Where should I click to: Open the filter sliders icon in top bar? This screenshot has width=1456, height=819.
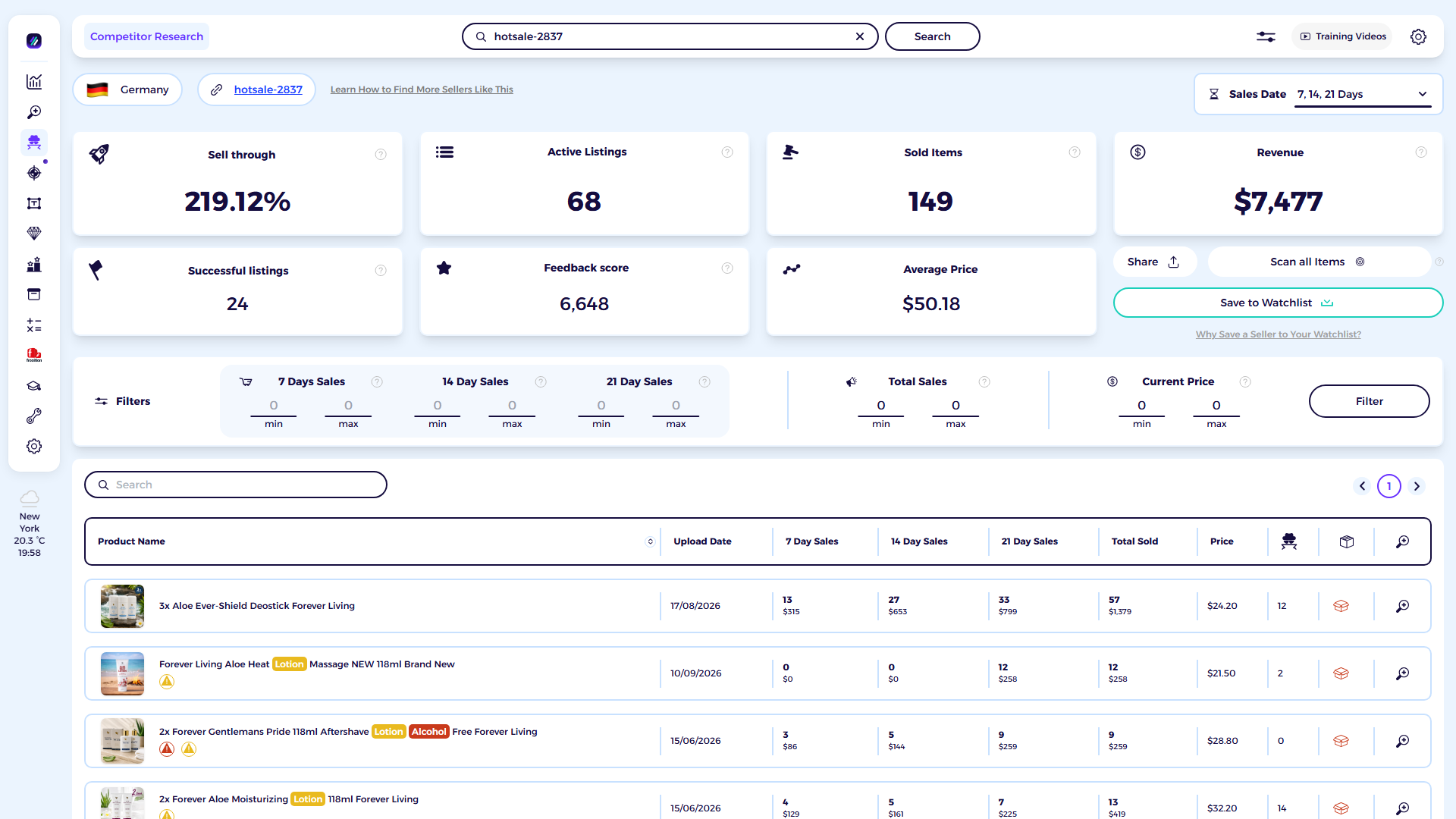pos(1266,36)
